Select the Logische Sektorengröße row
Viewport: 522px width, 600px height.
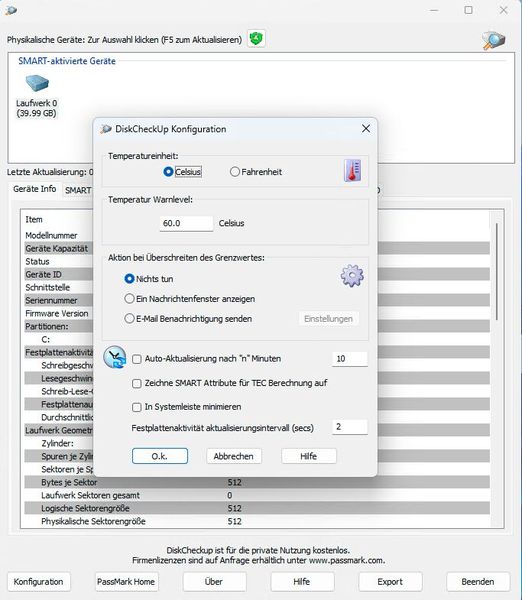tap(257, 508)
